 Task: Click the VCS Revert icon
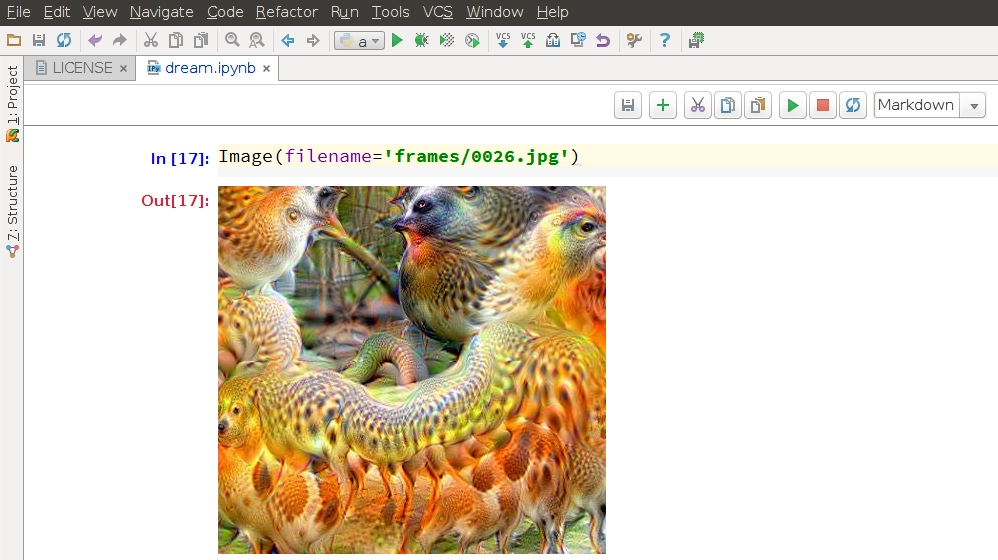click(x=603, y=41)
